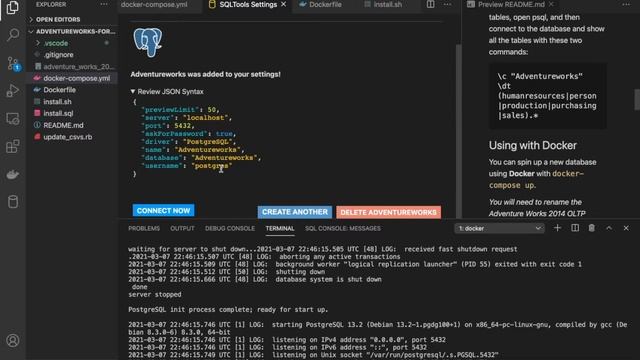
Task: Select the Terminal panel tab
Action: coord(280,228)
